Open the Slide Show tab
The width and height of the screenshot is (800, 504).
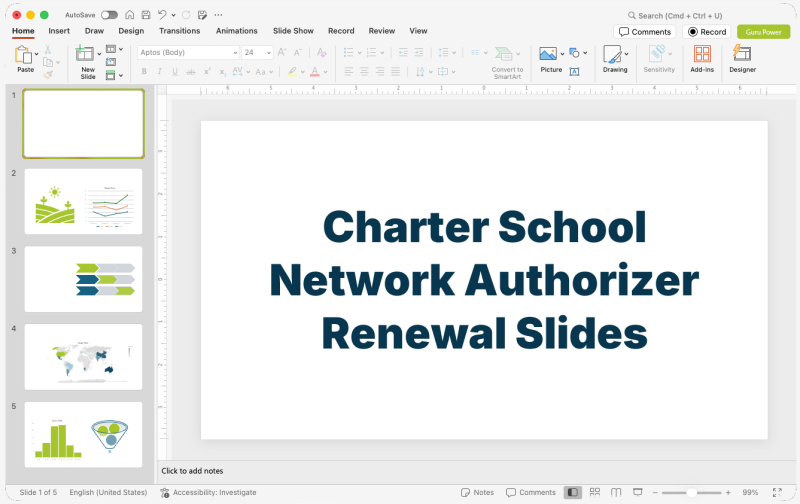pos(293,31)
